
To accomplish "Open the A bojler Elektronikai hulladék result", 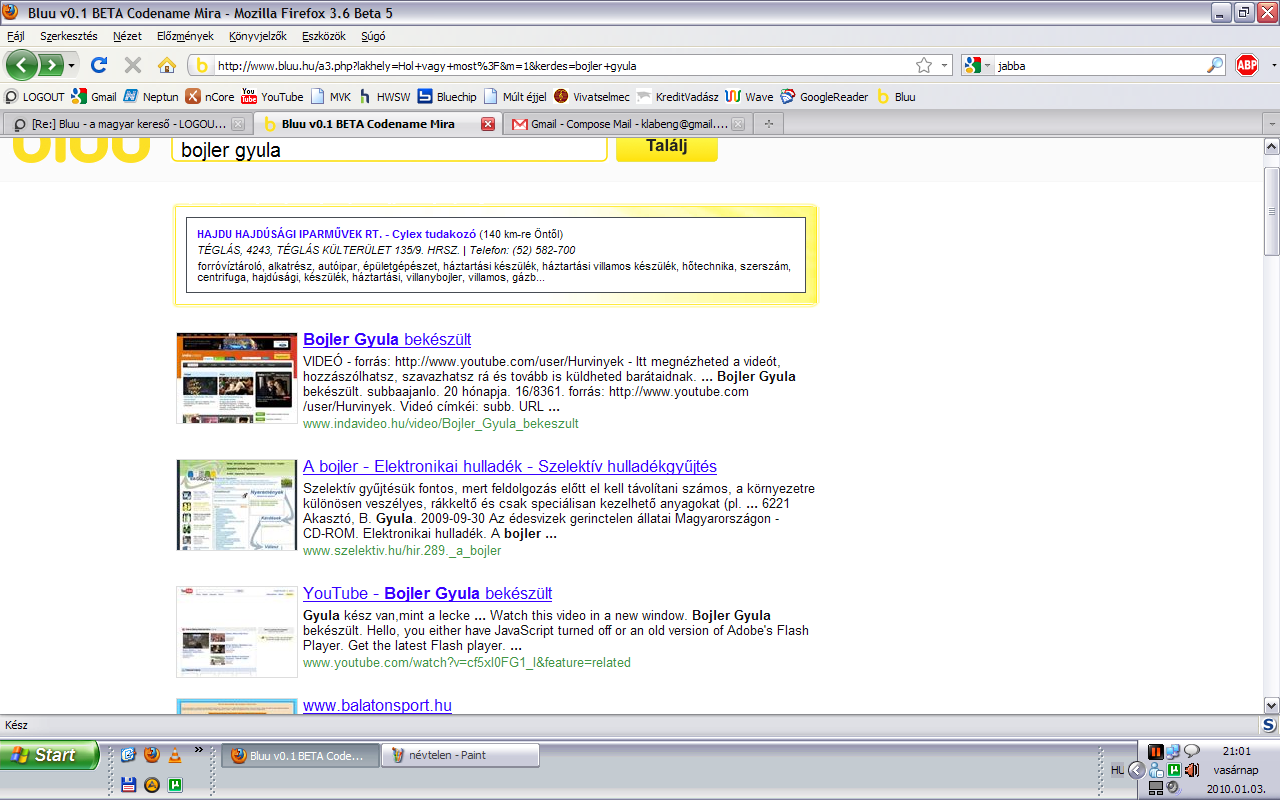I will click(510, 467).
